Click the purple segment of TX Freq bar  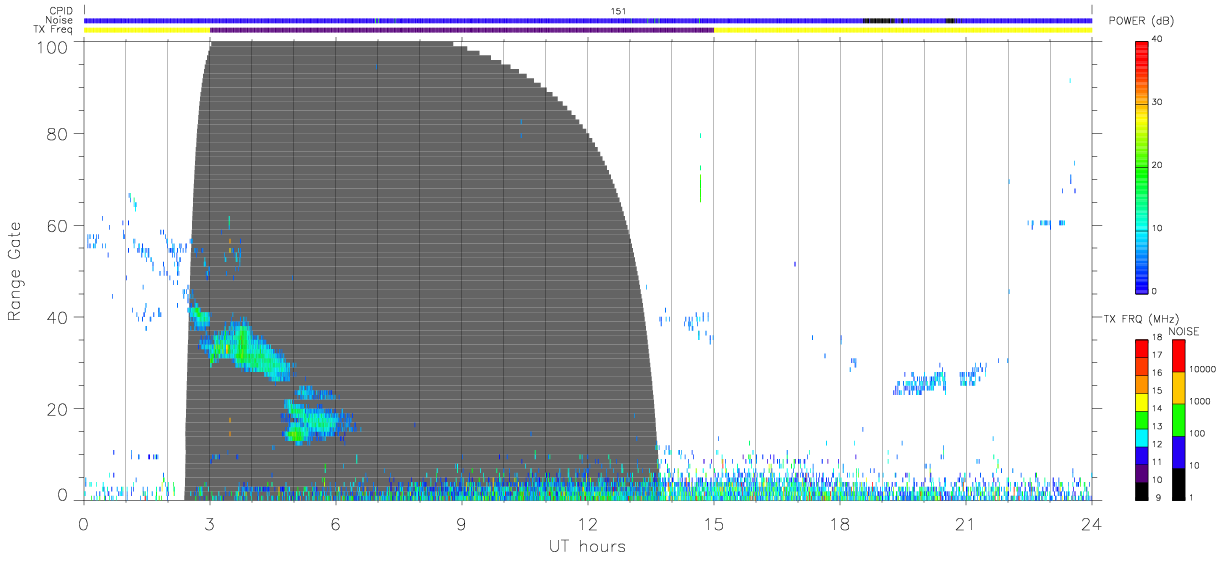click(x=462, y=30)
